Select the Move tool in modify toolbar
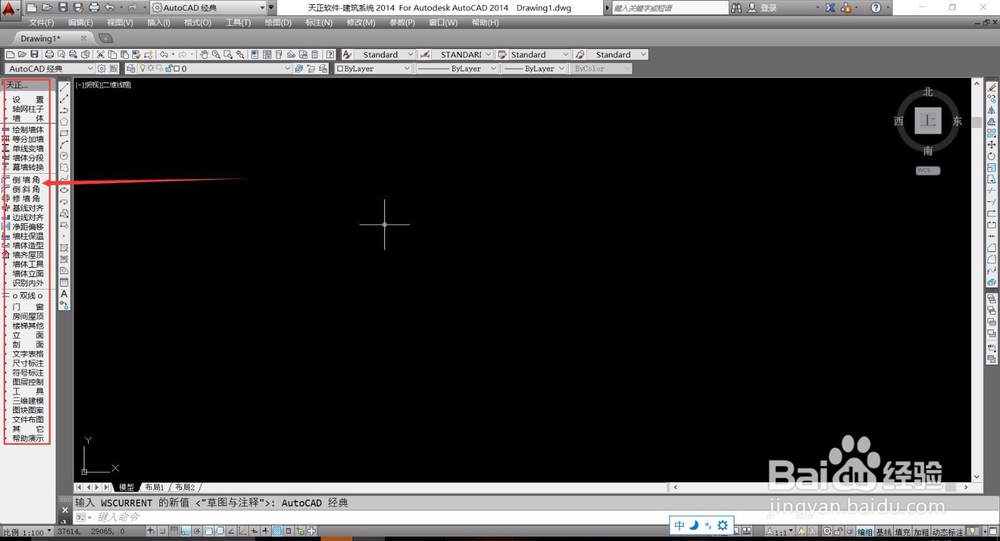 point(992,145)
